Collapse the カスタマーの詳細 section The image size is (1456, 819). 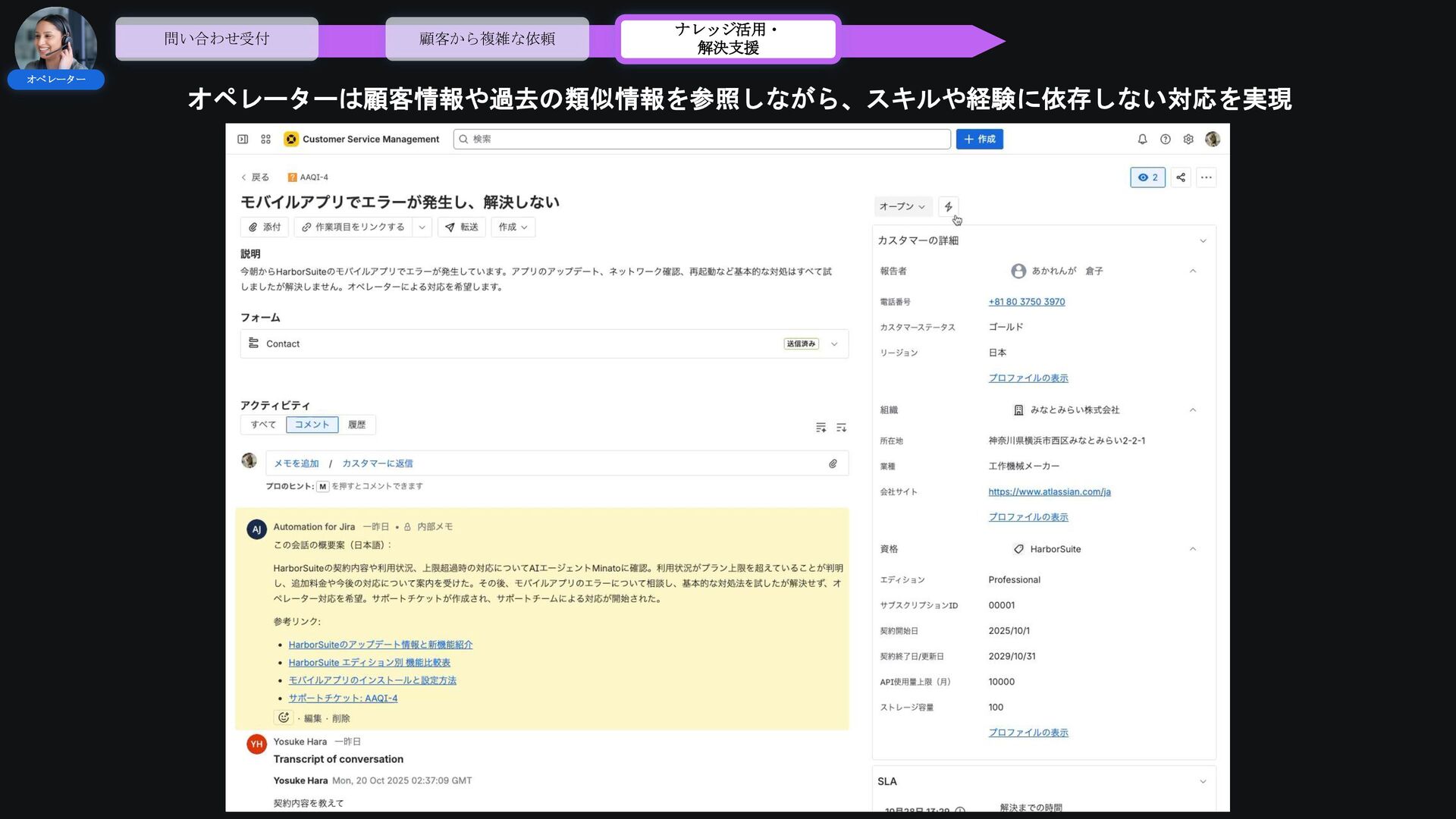[x=1203, y=241]
